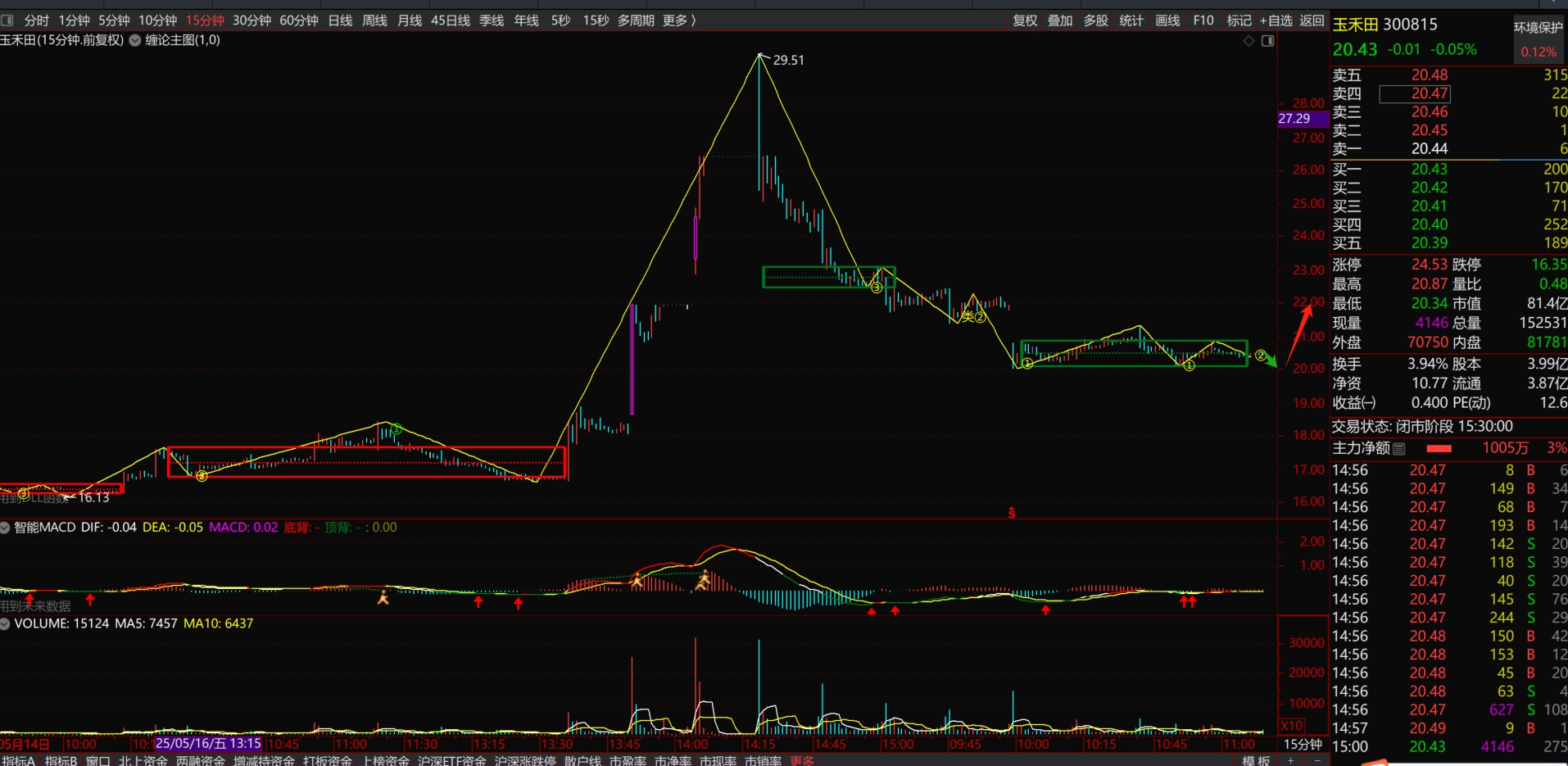This screenshot has width=1568, height=766.
Task: Show 沪深涨跌停 indicator
Action: click(525, 760)
